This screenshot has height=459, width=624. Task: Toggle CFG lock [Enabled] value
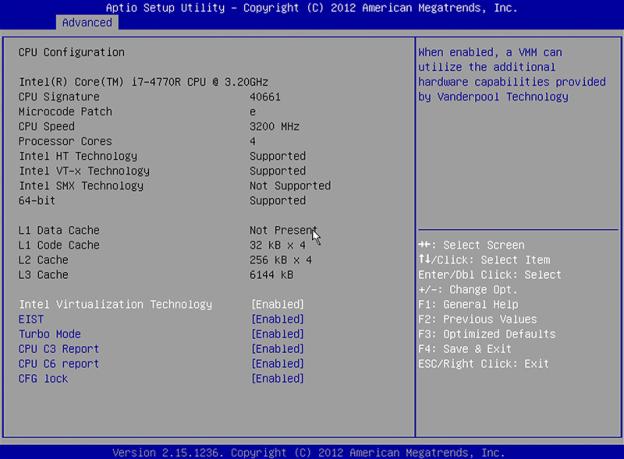click(277, 379)
